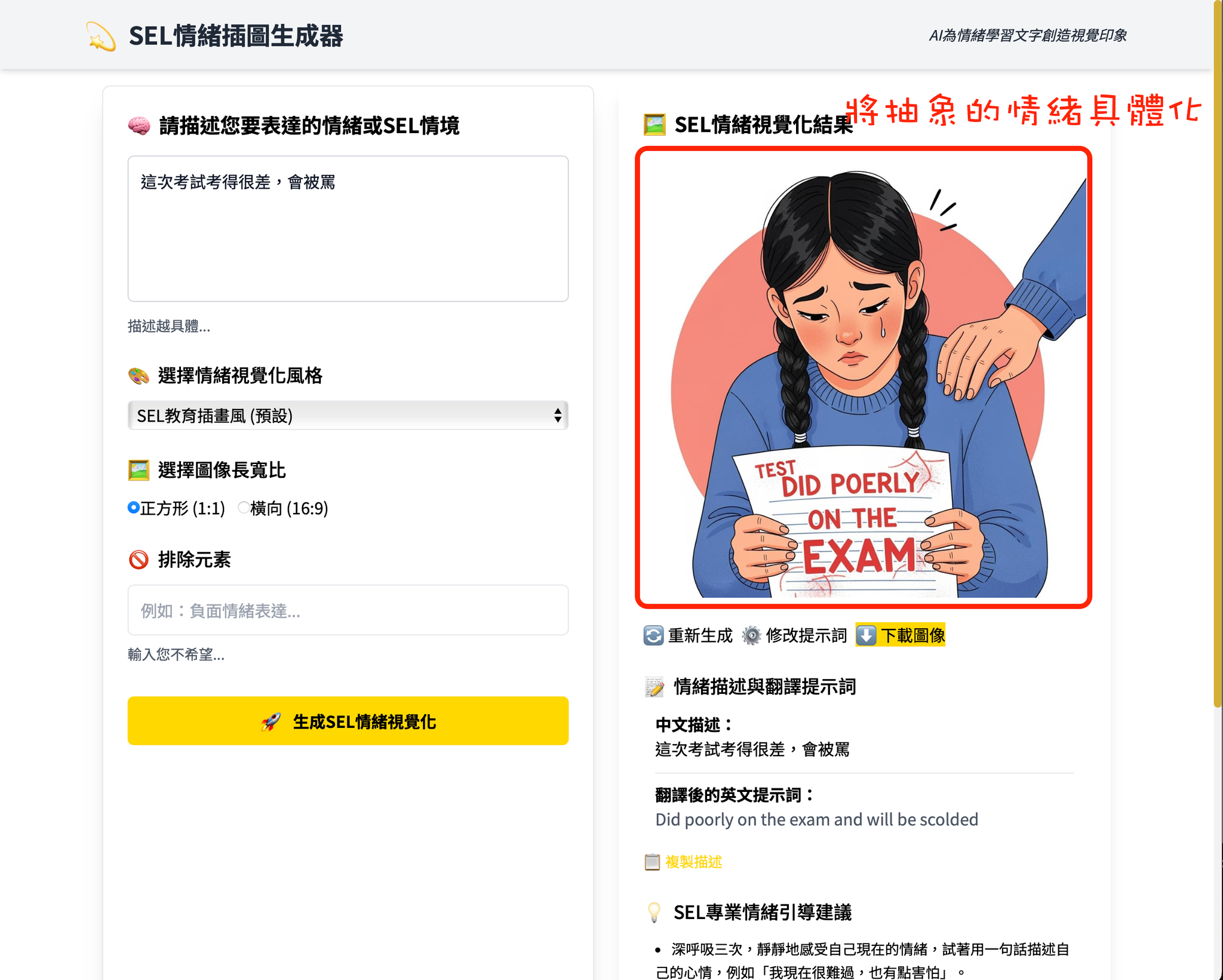This screenshot has width=1223, height=980.
Task: Select the 正方形 (1:1) radio button
Action: (x=134, y=508)
